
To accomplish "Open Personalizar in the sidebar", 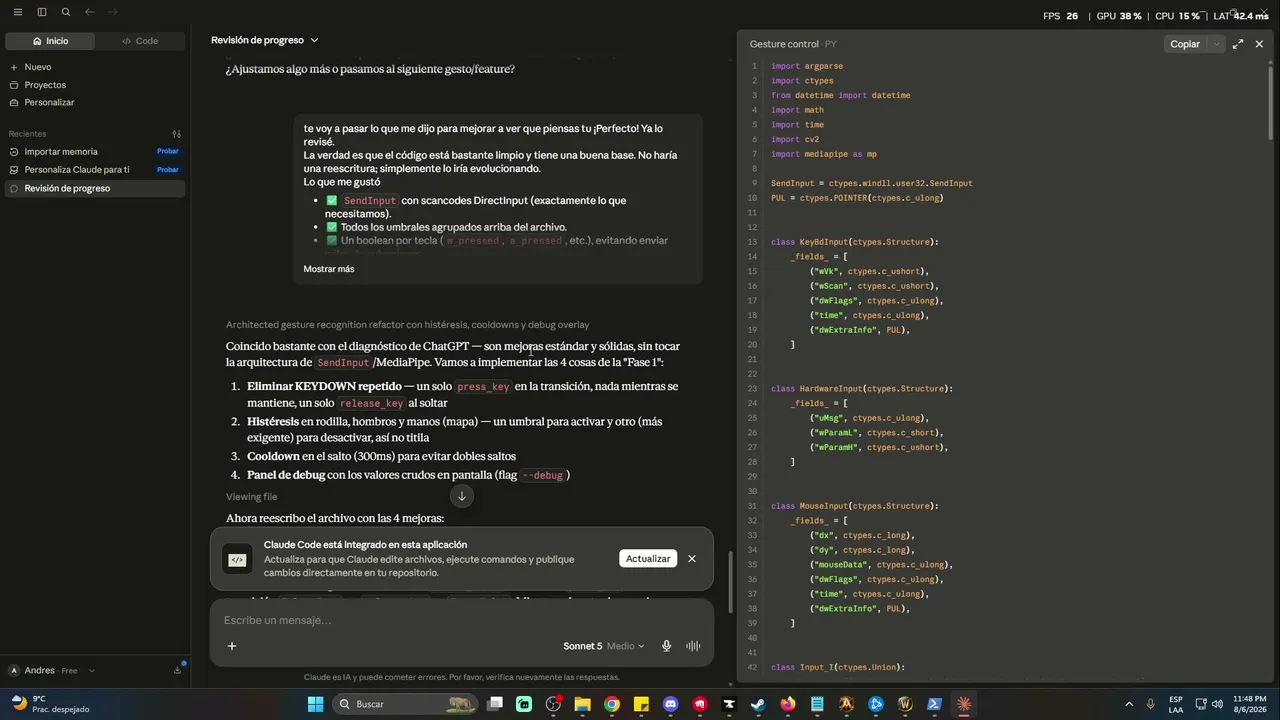I will click(x=49, y=102).
